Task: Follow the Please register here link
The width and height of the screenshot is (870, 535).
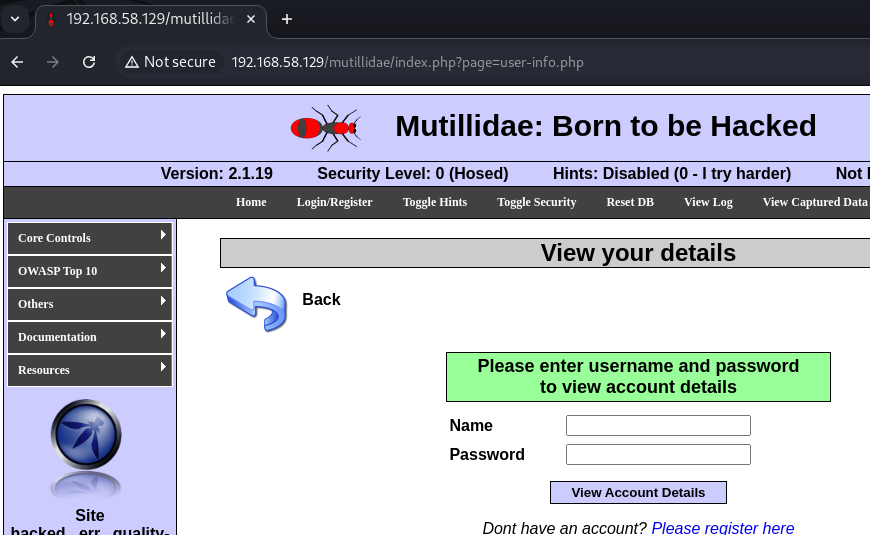Action: tap(722, 528)
